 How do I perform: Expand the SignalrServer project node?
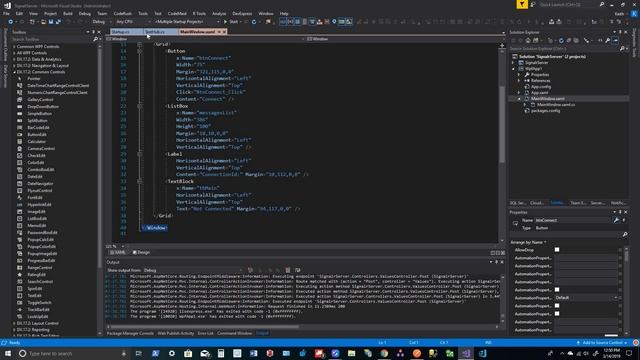513,63
